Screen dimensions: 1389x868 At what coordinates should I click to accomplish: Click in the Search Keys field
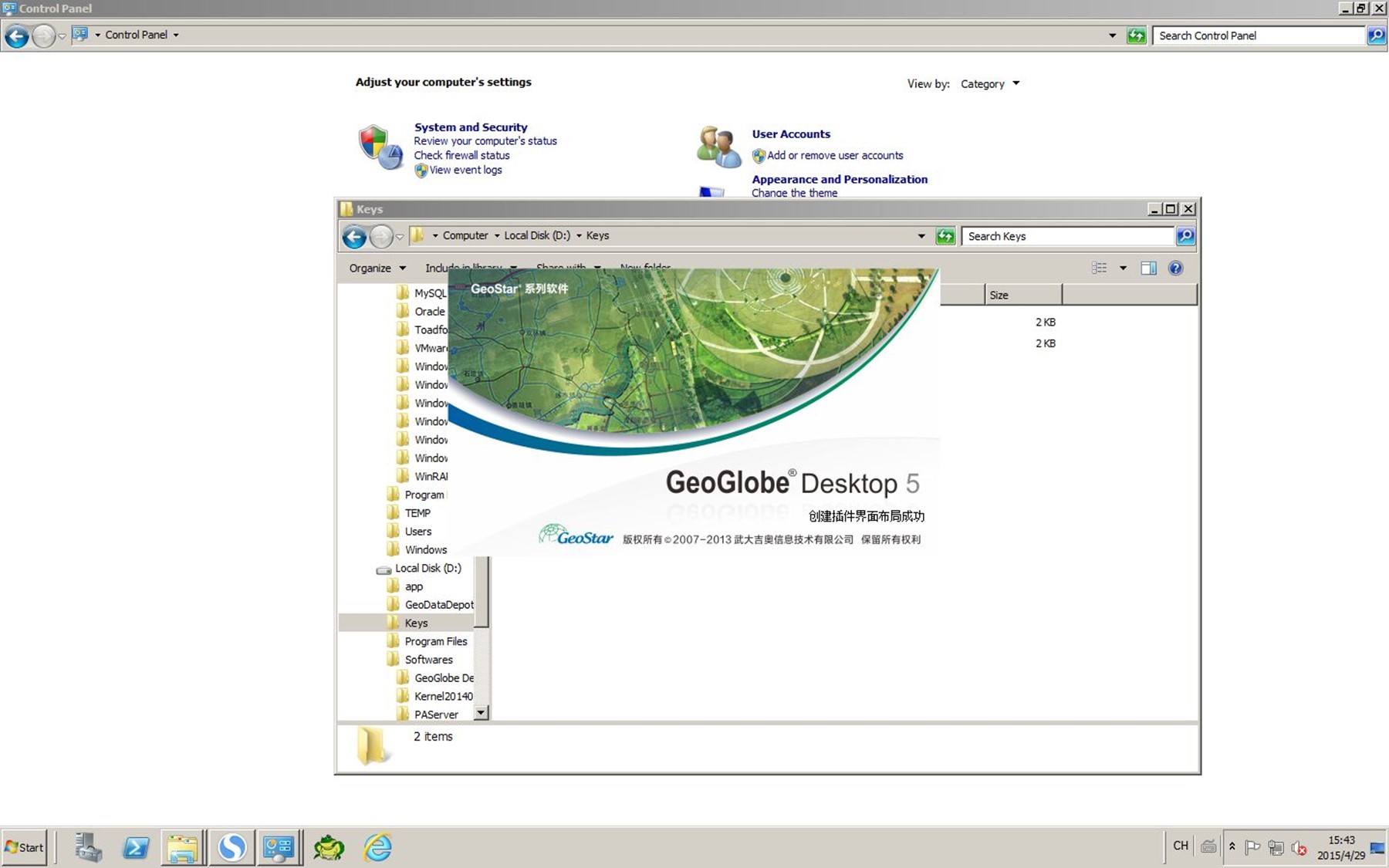coord(1068,236)
